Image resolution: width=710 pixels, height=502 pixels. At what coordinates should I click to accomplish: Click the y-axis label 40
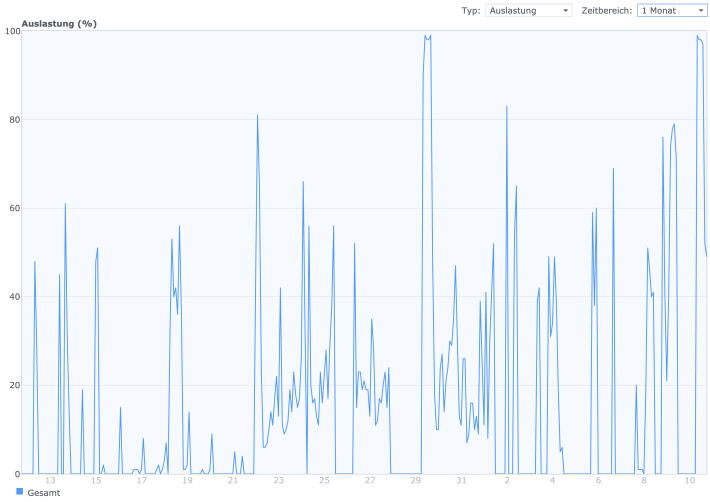15,296
